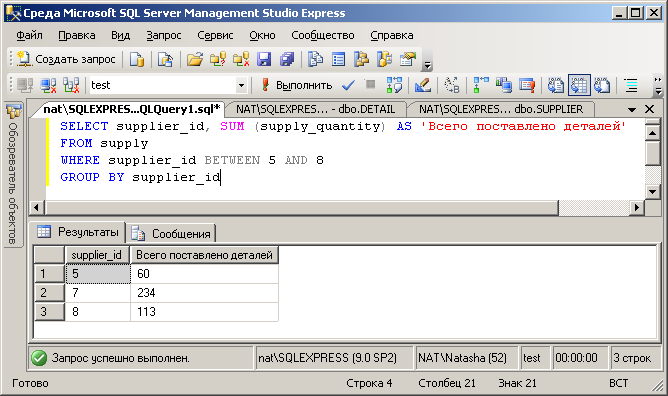Image resolution: width=668 pixels, height=396 pixels.
Task: Click the editor scrollbar down arrow
Action: tap(653, 191)
